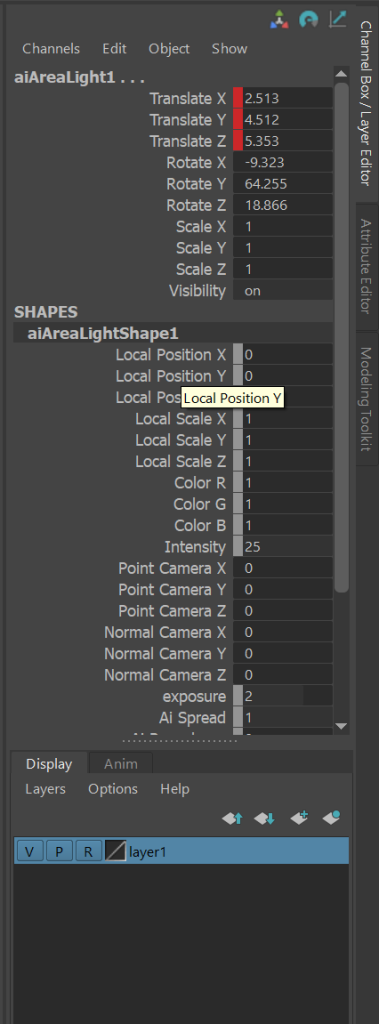Click the hyperbolic graph toggle icon
Image resolution: width=379 pixels, height=1024 pixels.
click(x=338, y=19)
